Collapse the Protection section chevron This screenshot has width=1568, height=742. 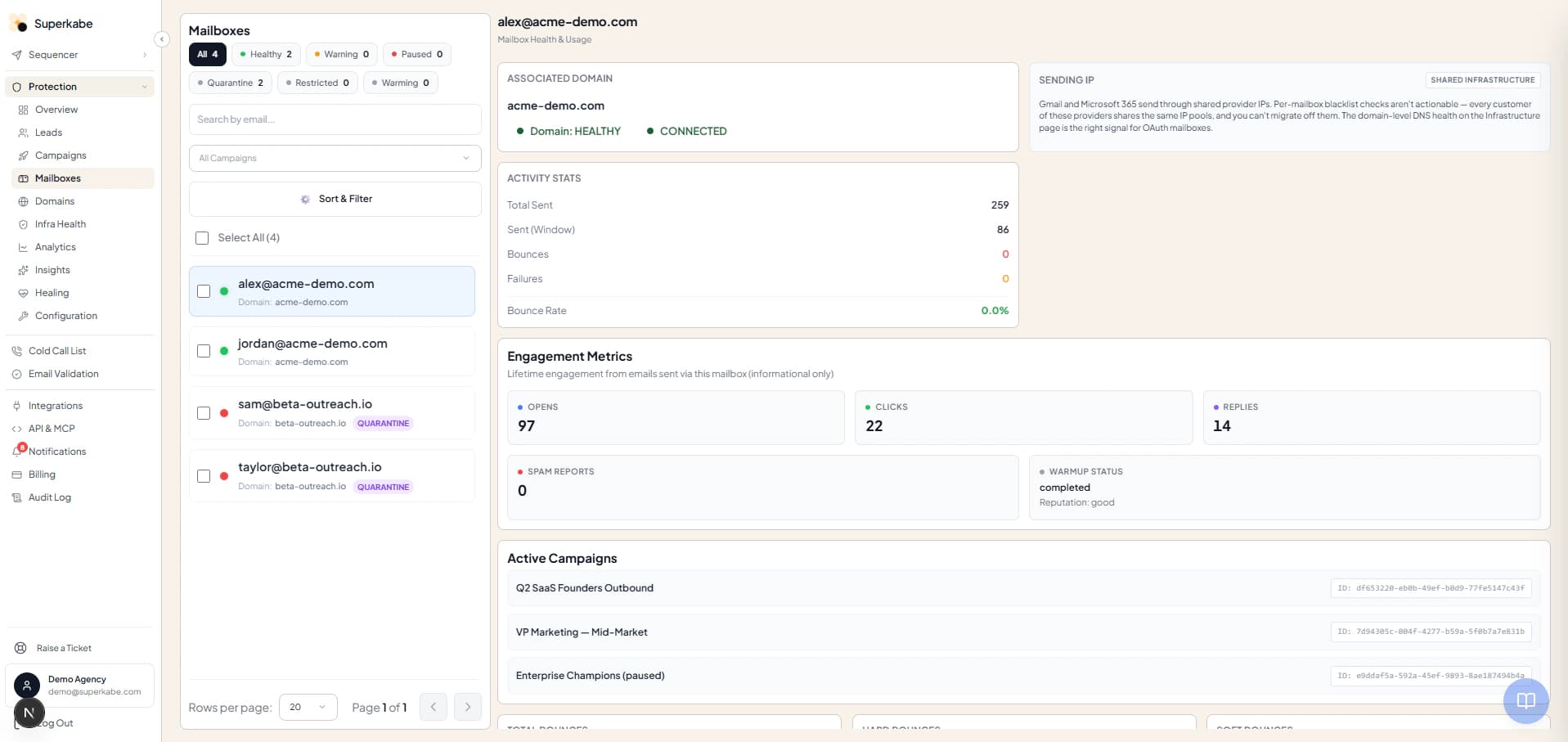click(x=145, y=87)
